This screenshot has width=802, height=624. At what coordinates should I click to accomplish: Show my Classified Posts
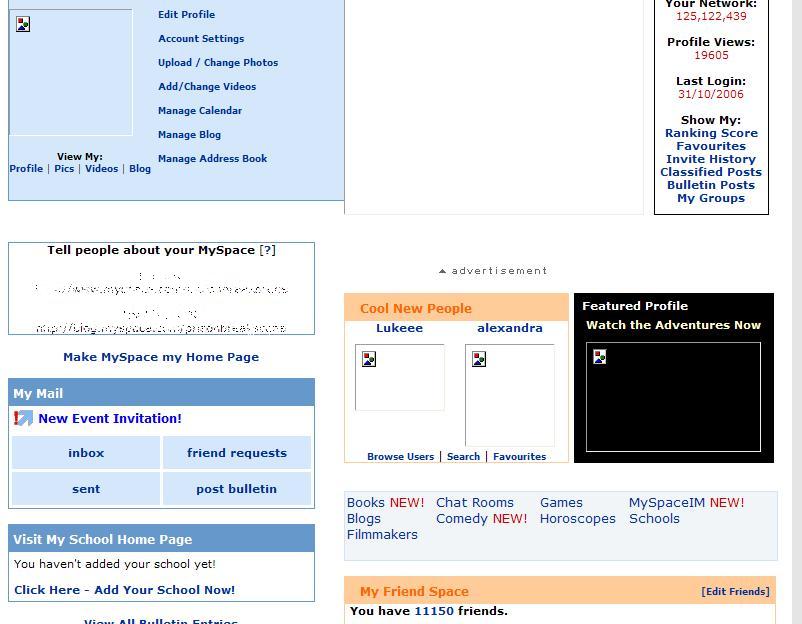[x=711, y=172]
